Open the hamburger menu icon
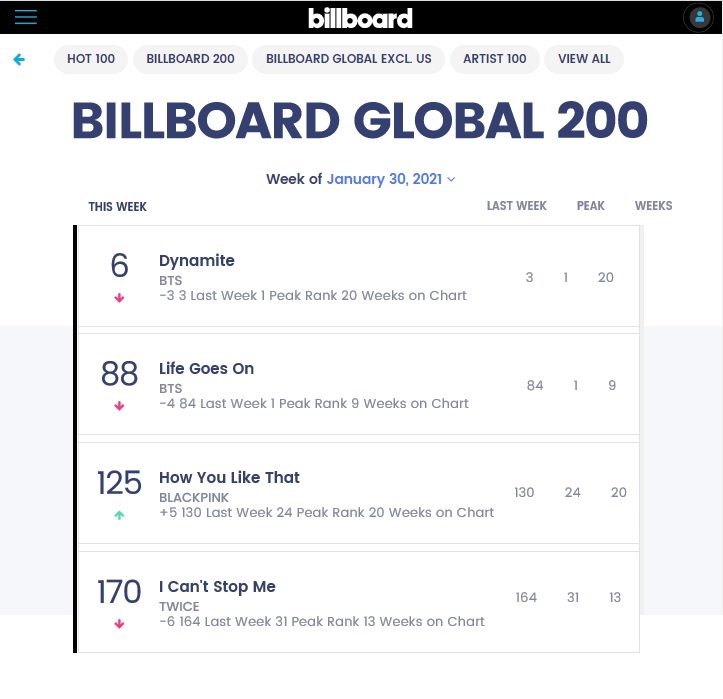Screen dimensions: 723x699 pos(26,17)
